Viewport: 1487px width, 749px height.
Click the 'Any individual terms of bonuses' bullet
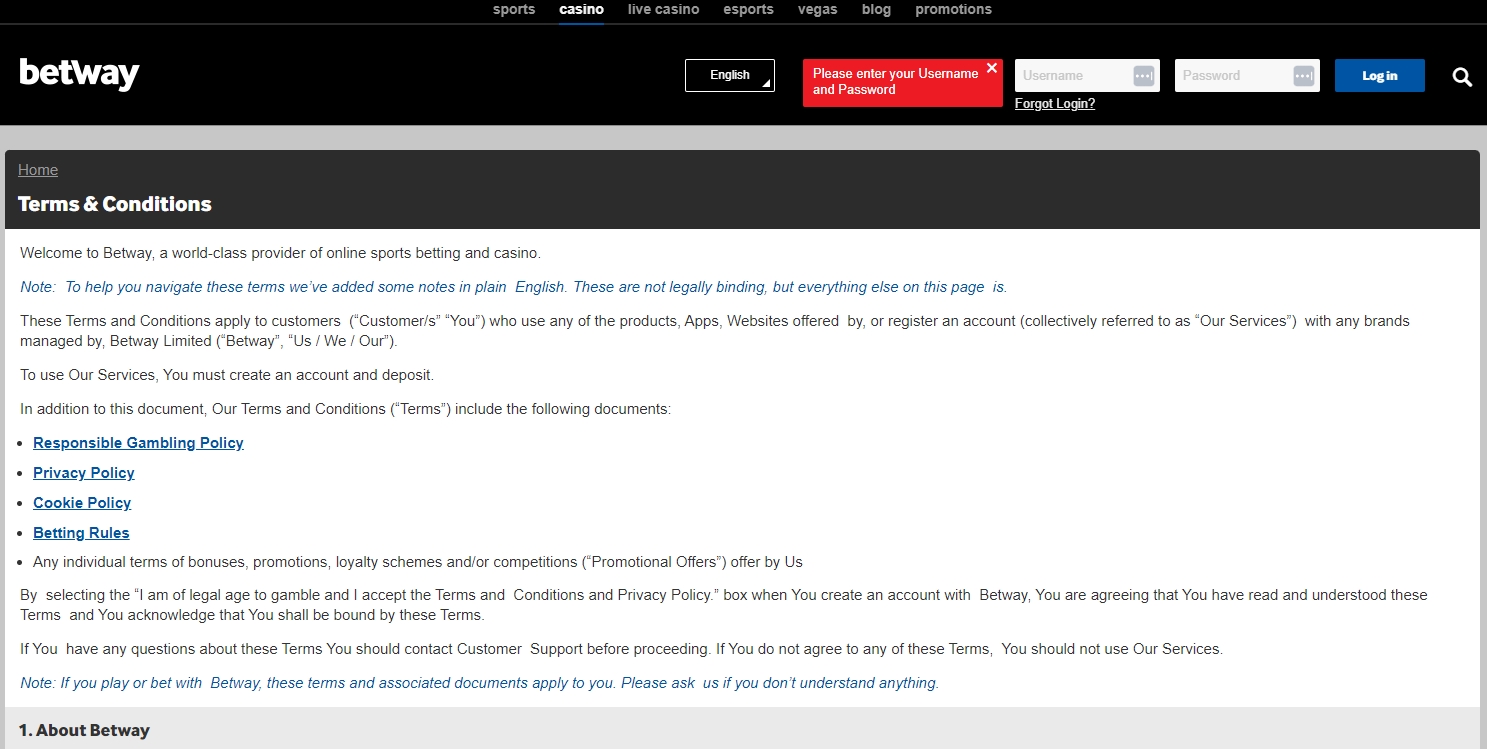click(x=418, y=562)
